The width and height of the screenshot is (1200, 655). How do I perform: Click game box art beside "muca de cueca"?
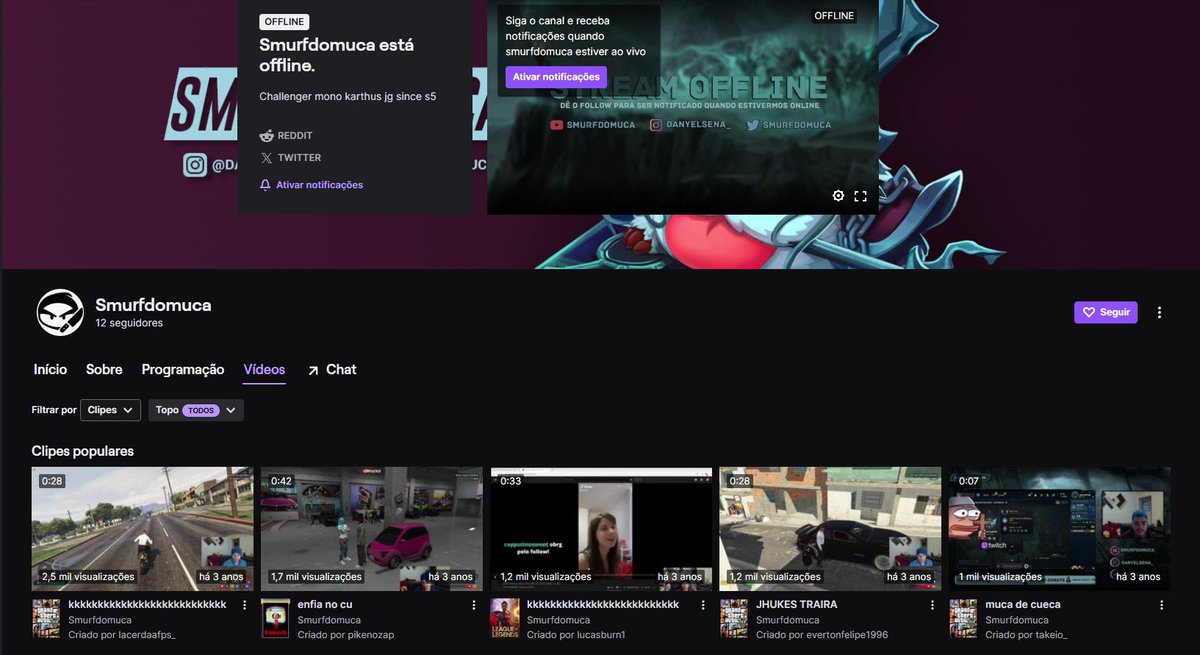(963, 619)
